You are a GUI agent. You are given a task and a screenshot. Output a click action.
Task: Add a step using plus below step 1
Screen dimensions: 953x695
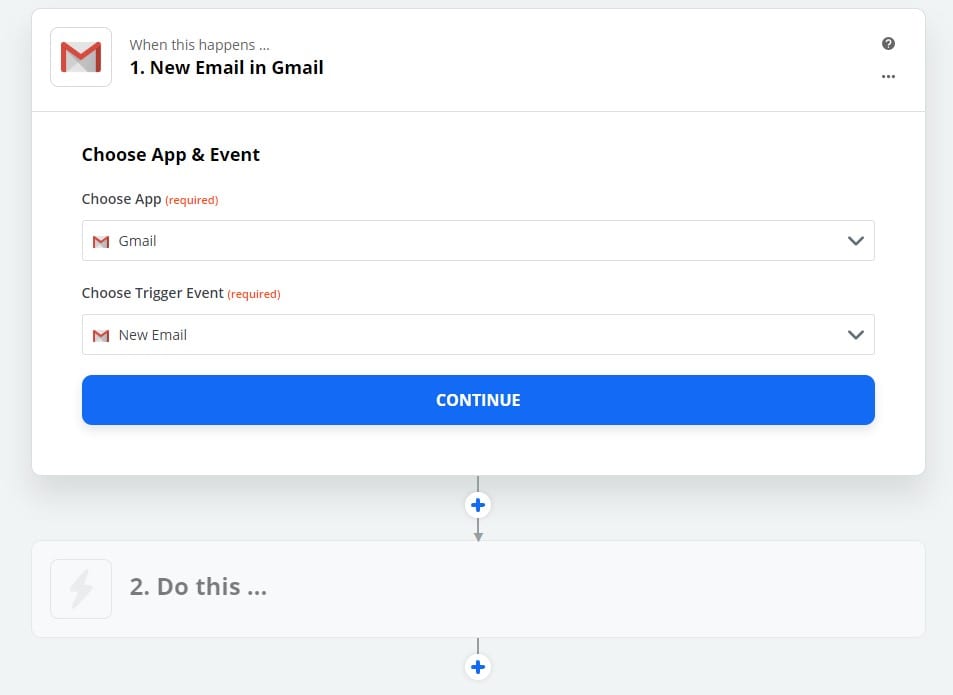pos(478,505)
